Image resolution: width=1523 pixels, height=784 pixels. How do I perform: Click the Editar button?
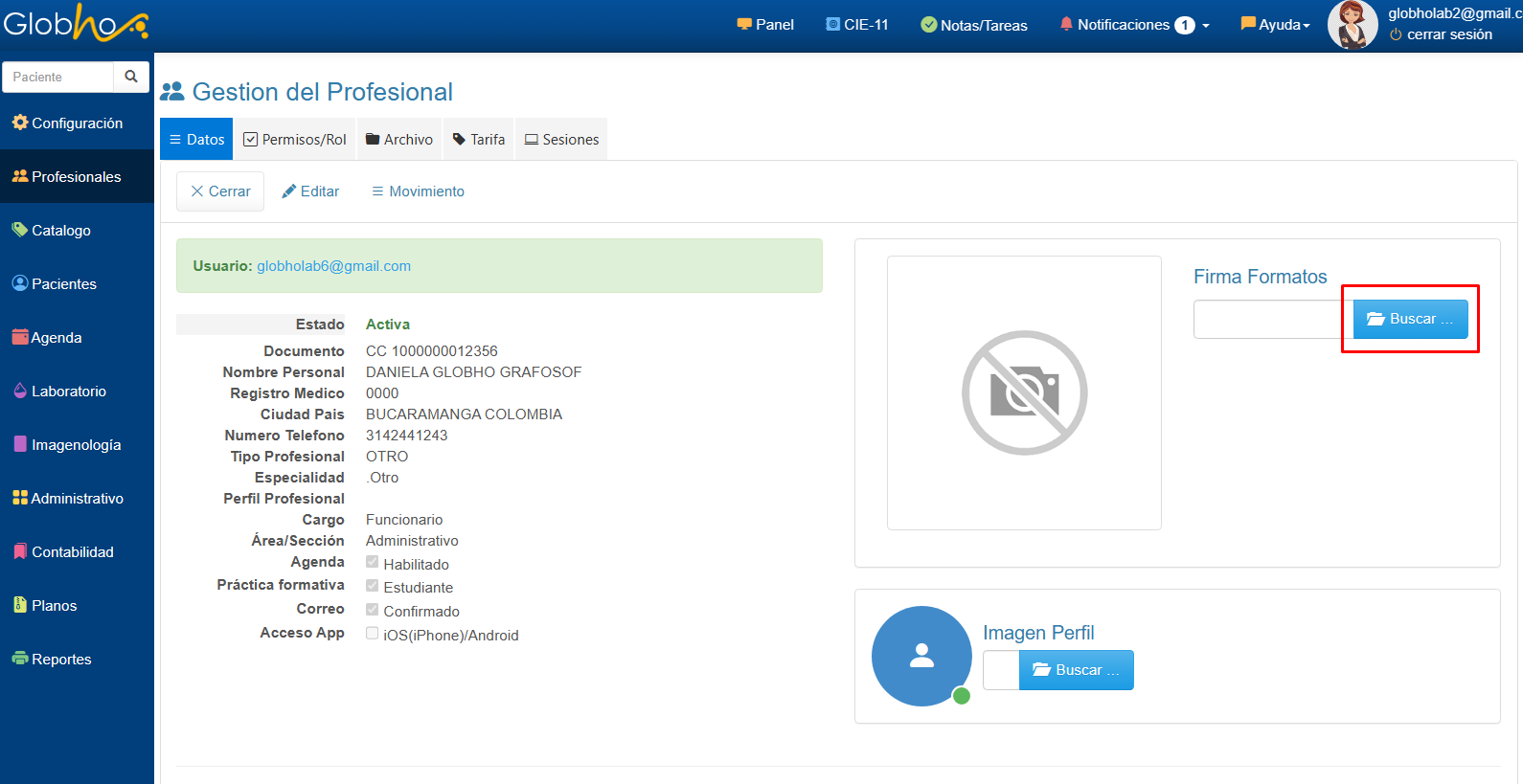click(310, 191)
